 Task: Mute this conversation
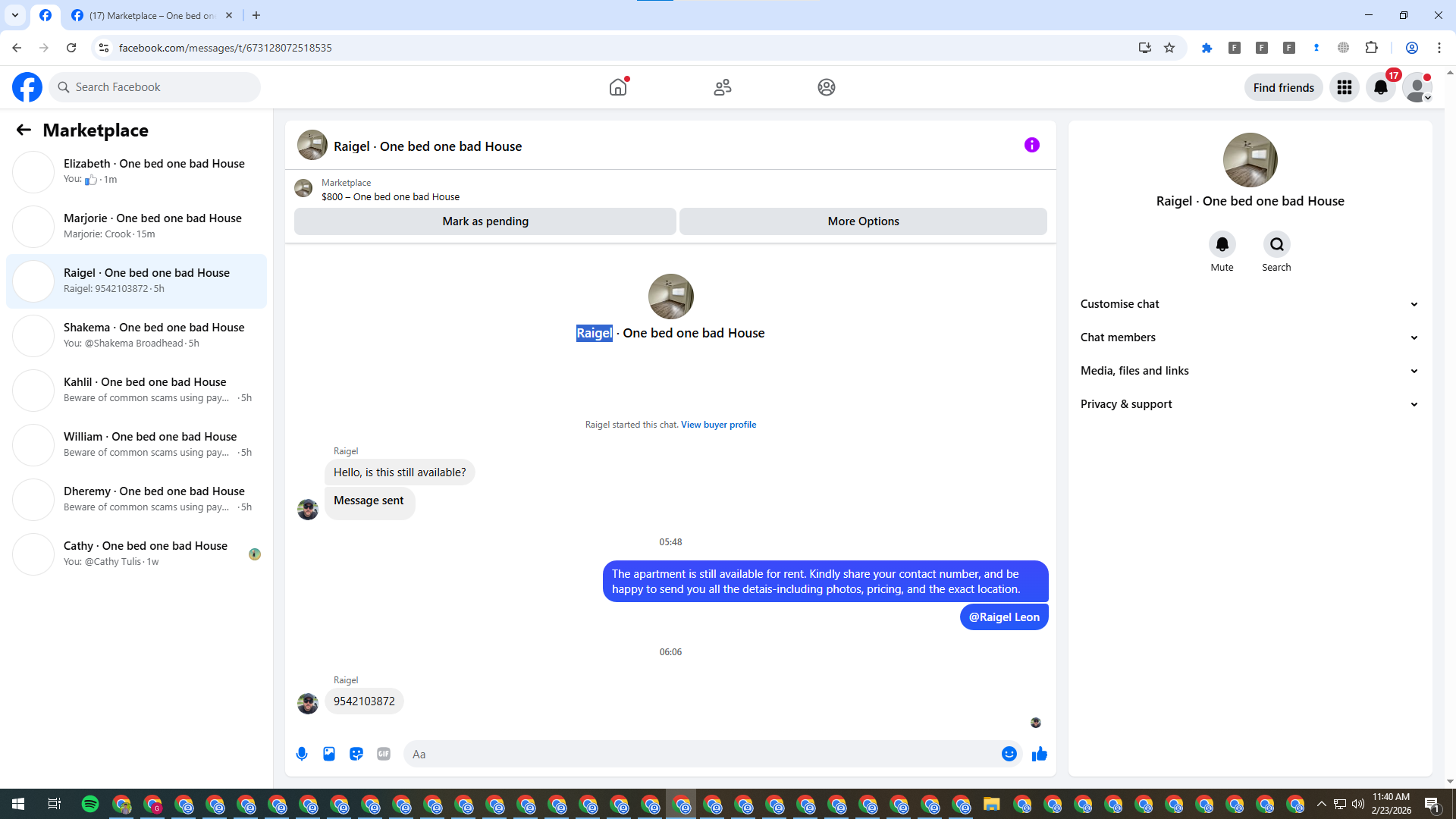coord(1222,244)
